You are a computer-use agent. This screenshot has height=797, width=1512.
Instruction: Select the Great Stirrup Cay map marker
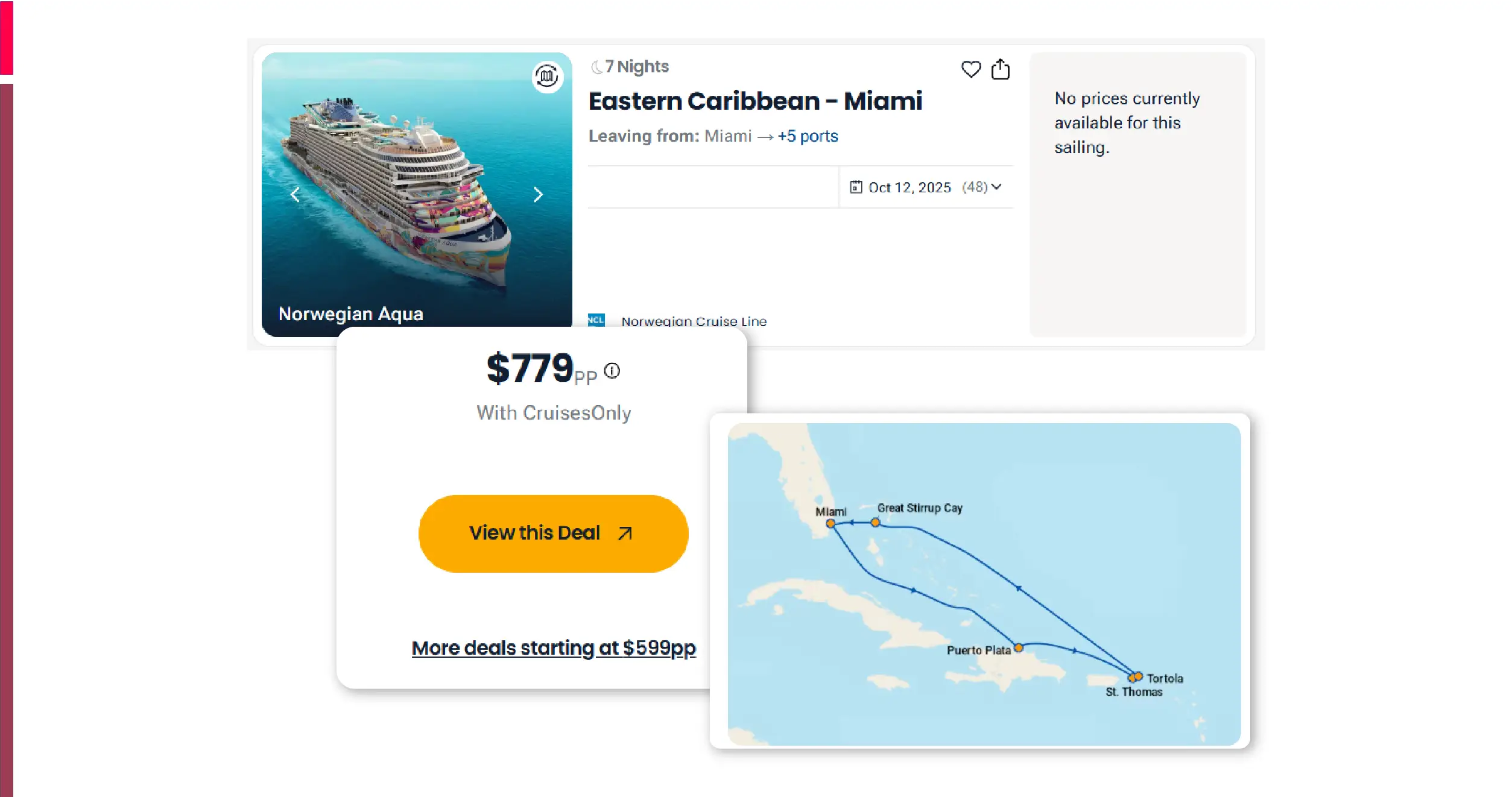[875, 522]
